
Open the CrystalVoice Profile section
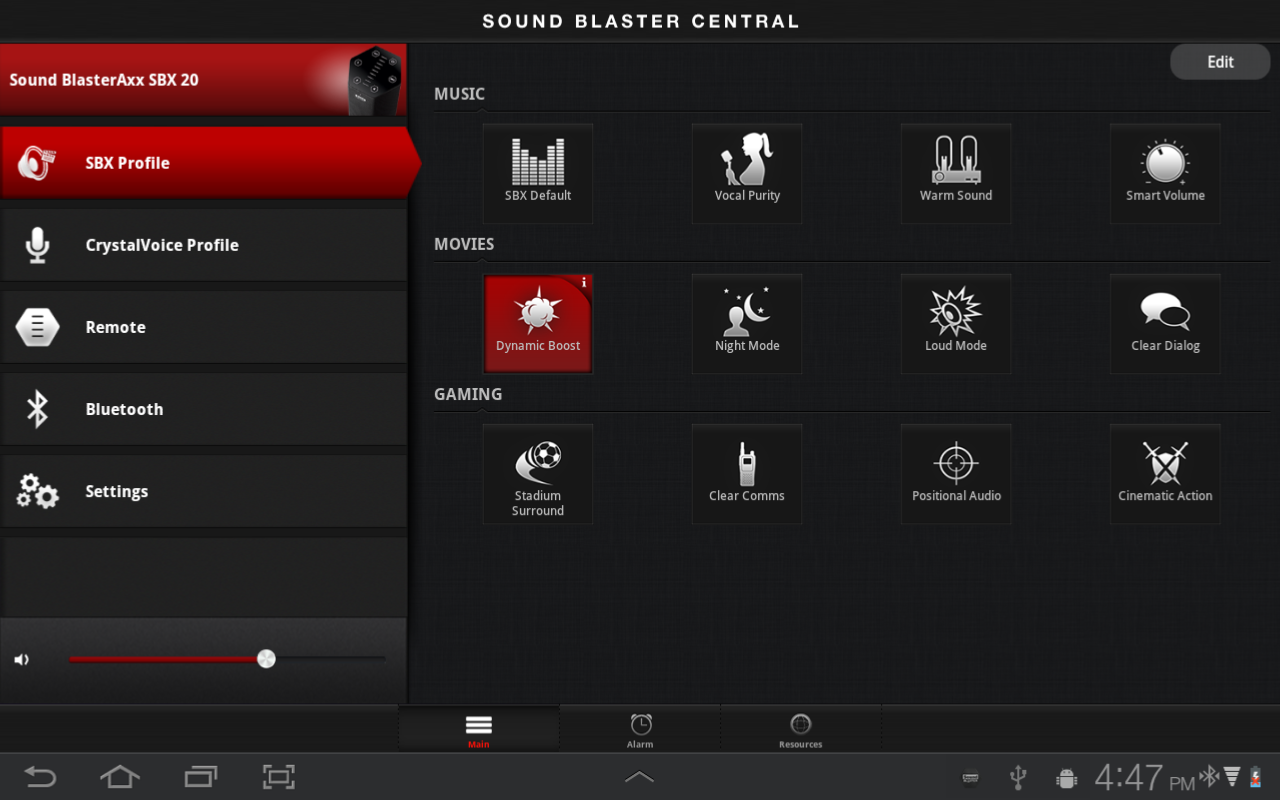[x=204, y=245]
